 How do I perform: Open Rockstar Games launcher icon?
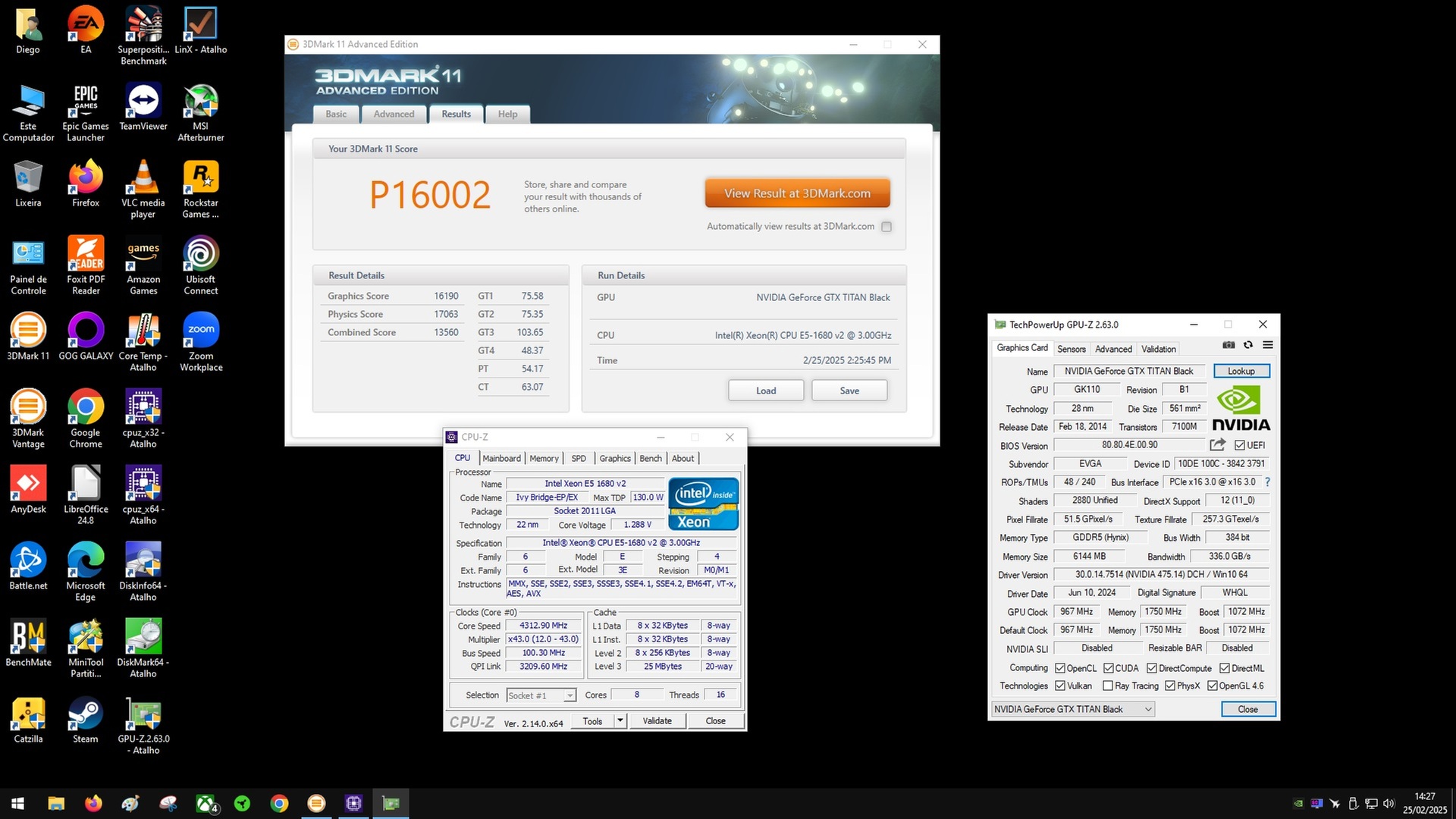tap(201, 189)
